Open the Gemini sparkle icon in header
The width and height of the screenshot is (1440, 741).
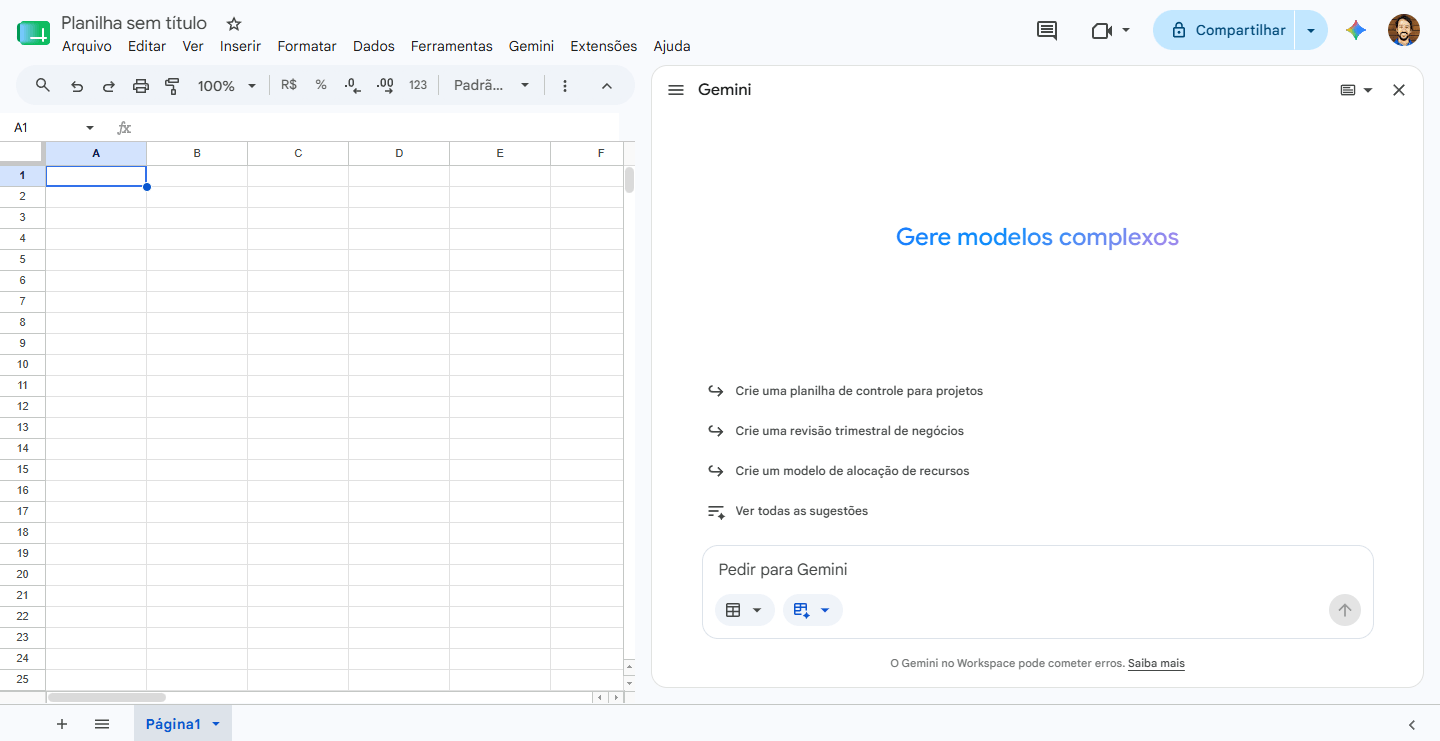pyautogui.click(x=1356, y=30)
